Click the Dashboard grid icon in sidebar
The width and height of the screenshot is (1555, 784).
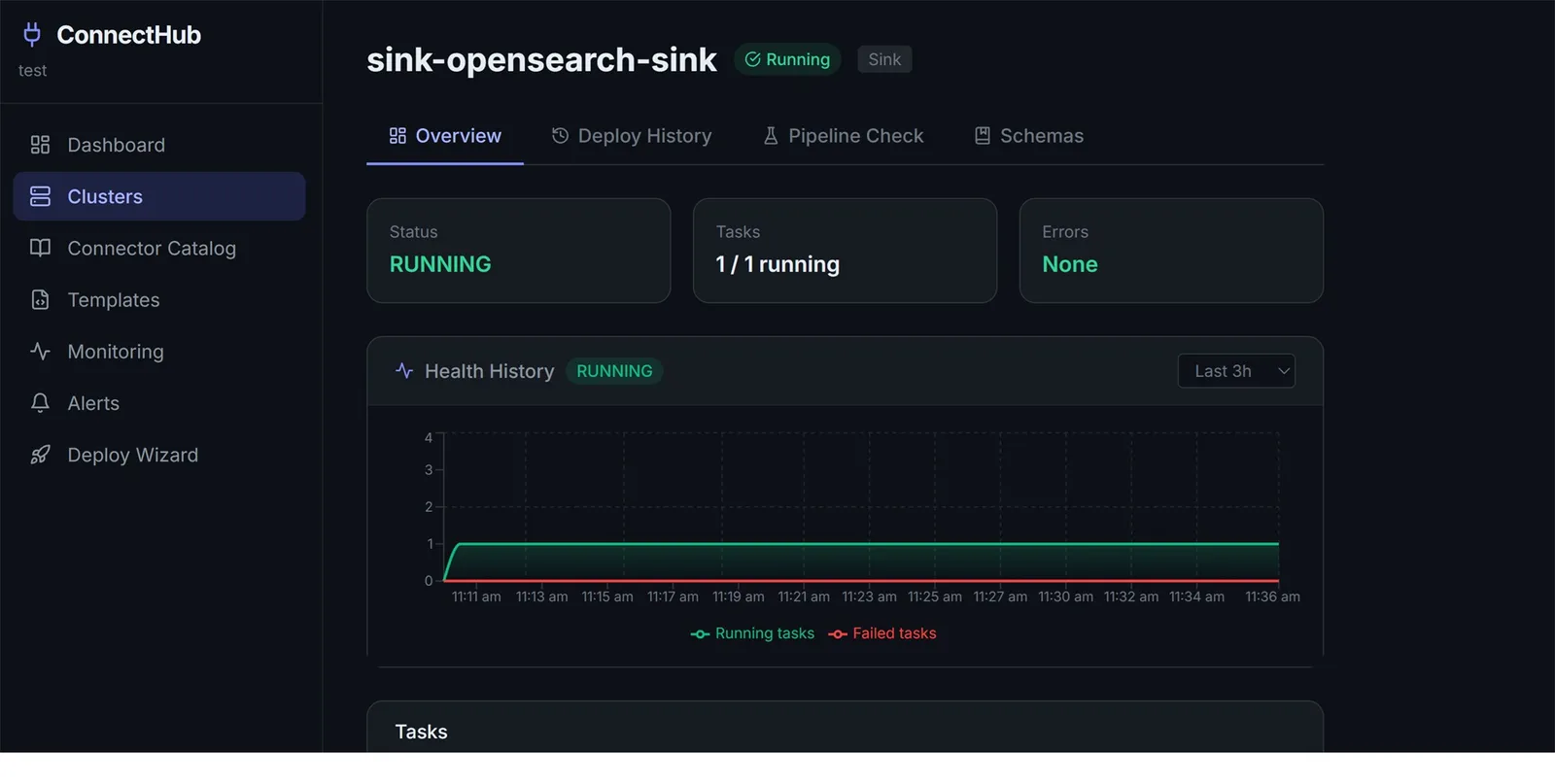pos(40,145)
